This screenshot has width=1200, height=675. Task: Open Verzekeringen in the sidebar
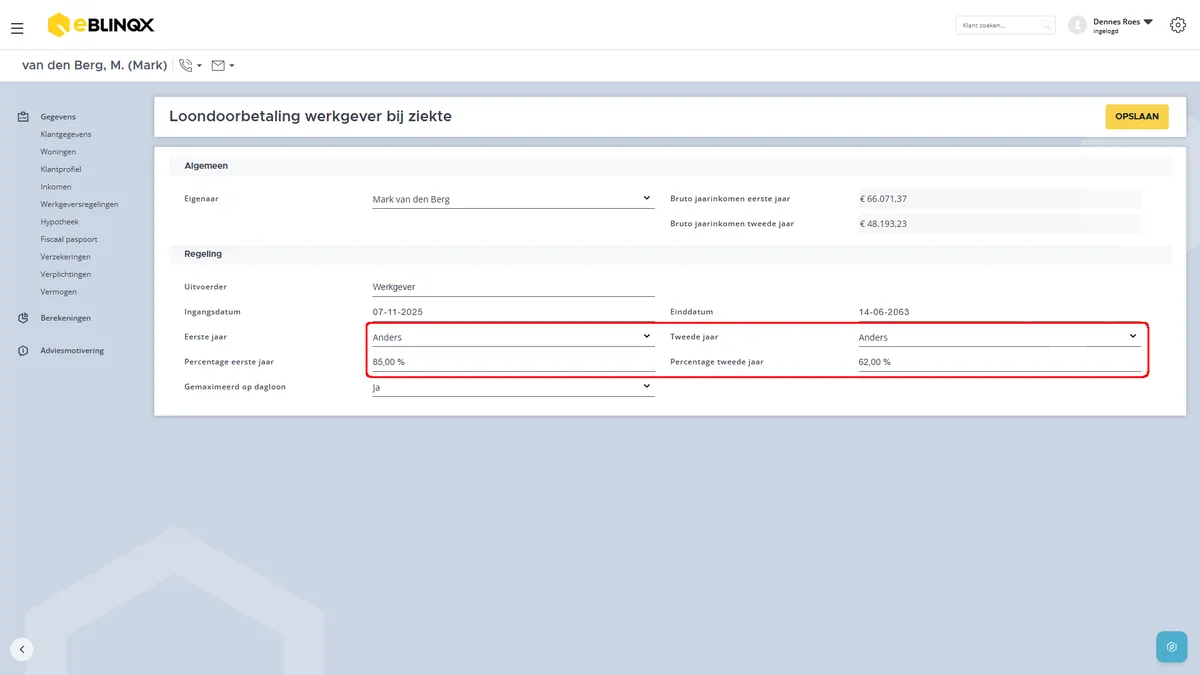click(65, 257)
